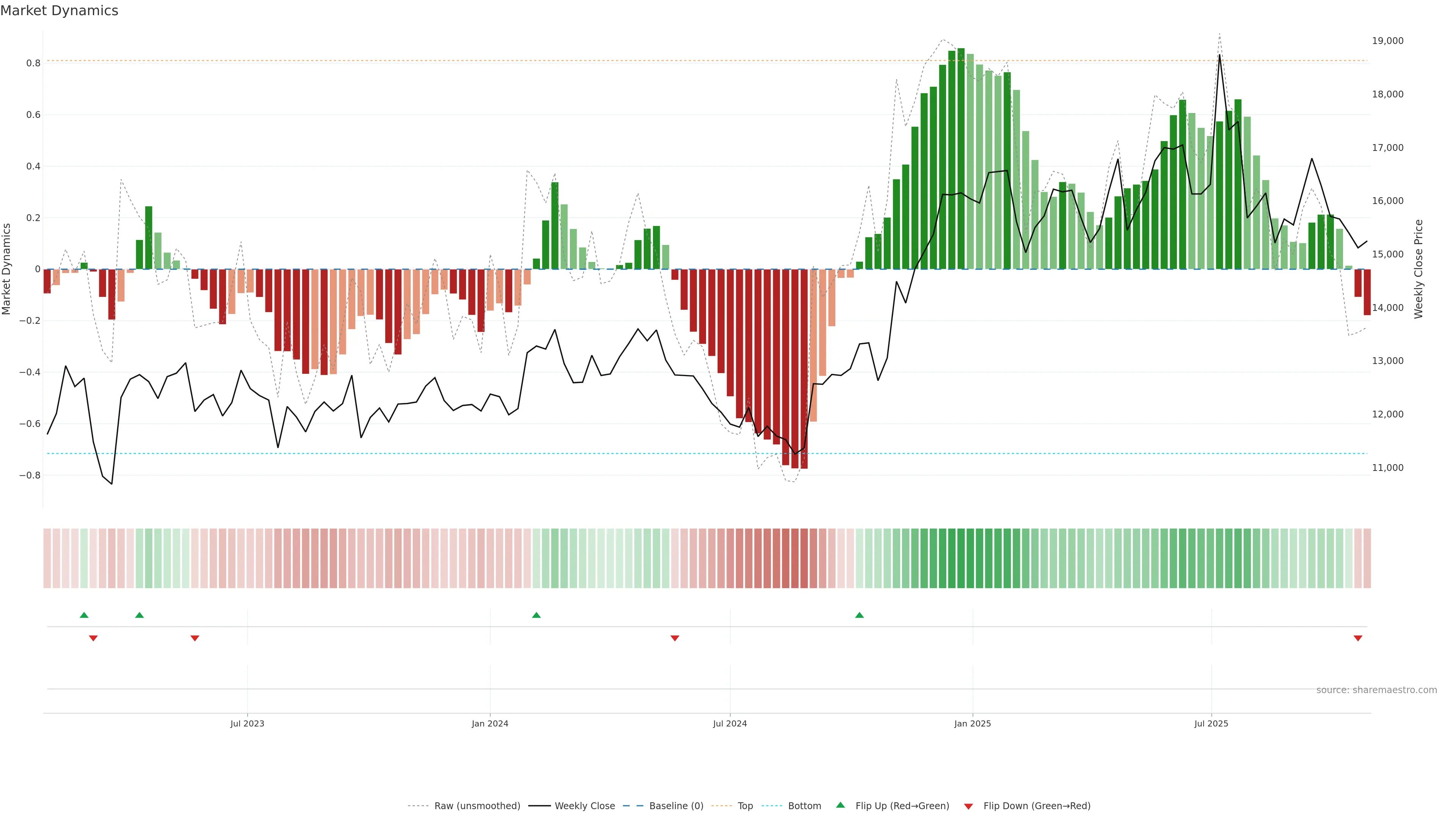The height and width of the screenshot is (819, 1456).
Task: Click the red flip-down triangle before Jul 2024
Action: click(674, 638)
